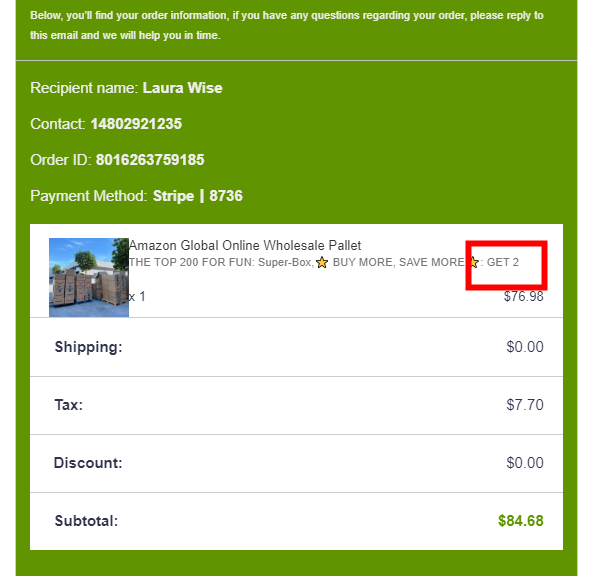The image size is (600, 576).
Task: Click the star icon before GET 2
Action: point(474,262)
